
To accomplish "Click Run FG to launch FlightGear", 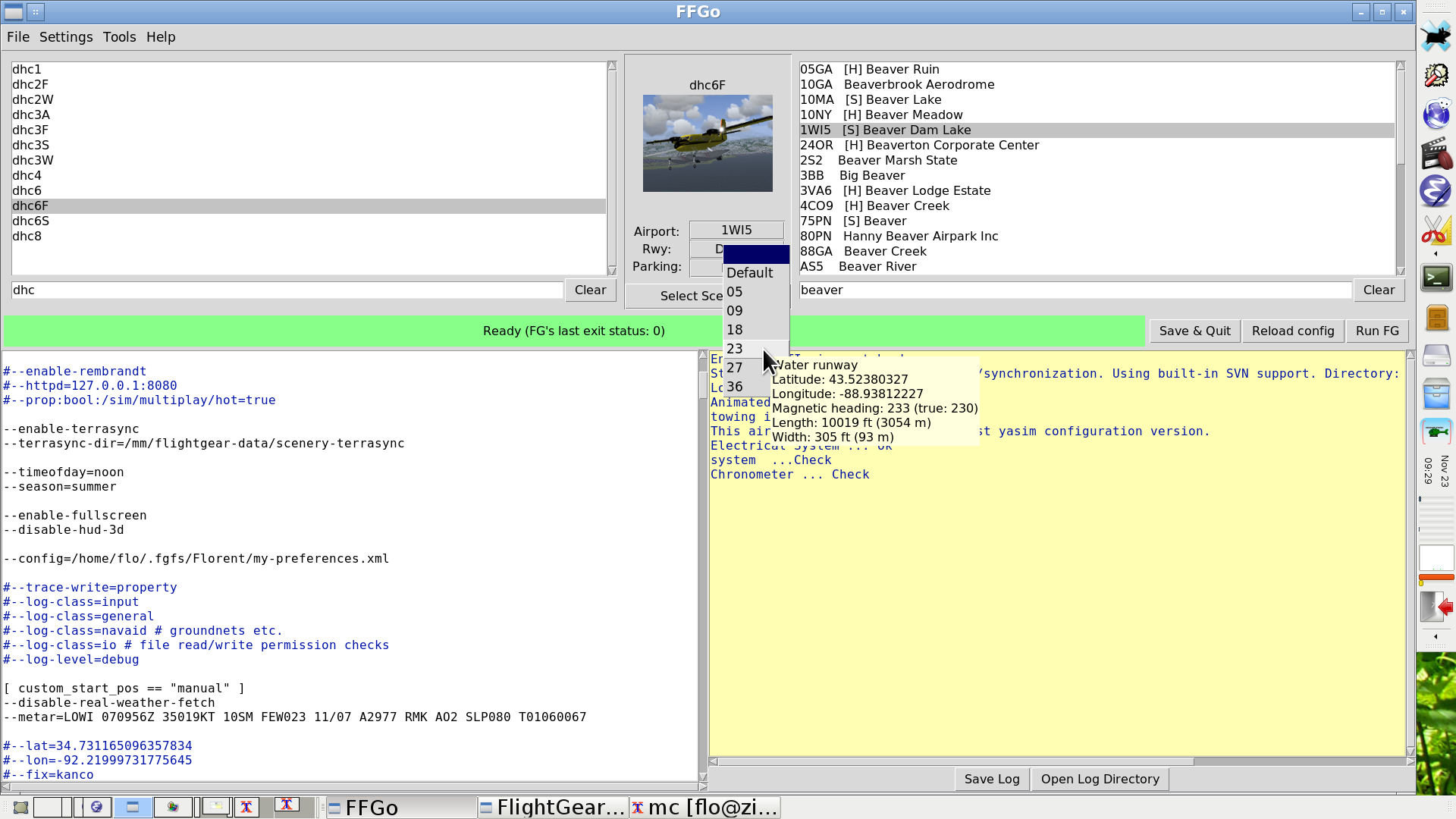I will click(1377, 331).
